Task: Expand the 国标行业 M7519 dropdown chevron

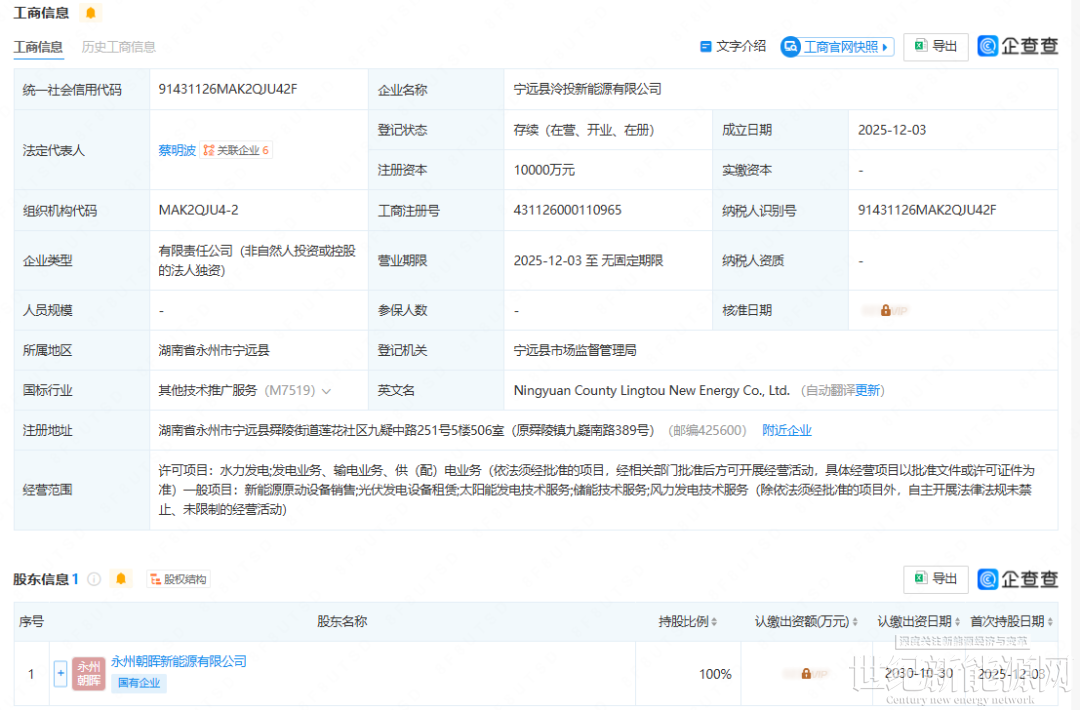Action: pos(326,391)
